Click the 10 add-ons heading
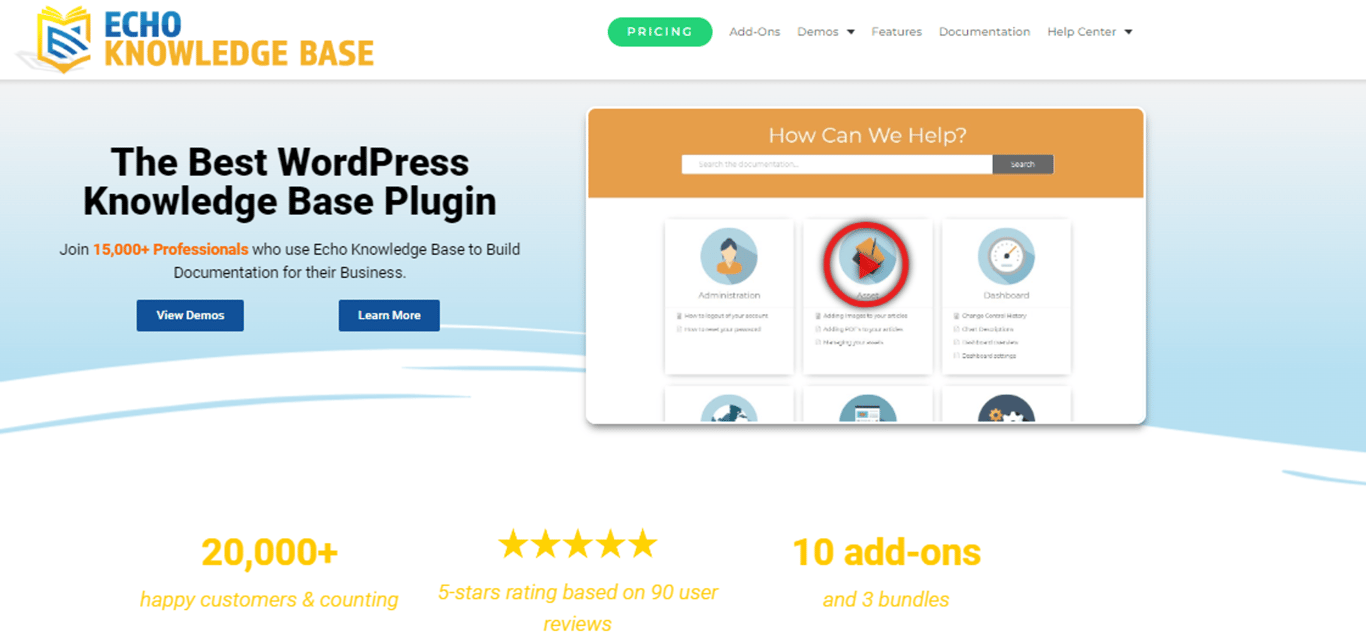Image resolution: width=1366 pixels, height=633 pixels. pos(886,552)
